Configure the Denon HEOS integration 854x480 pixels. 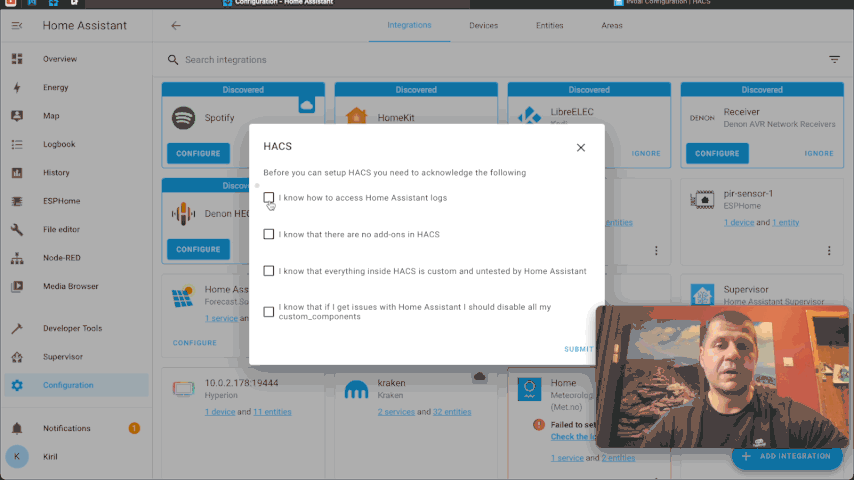(198, 249)
